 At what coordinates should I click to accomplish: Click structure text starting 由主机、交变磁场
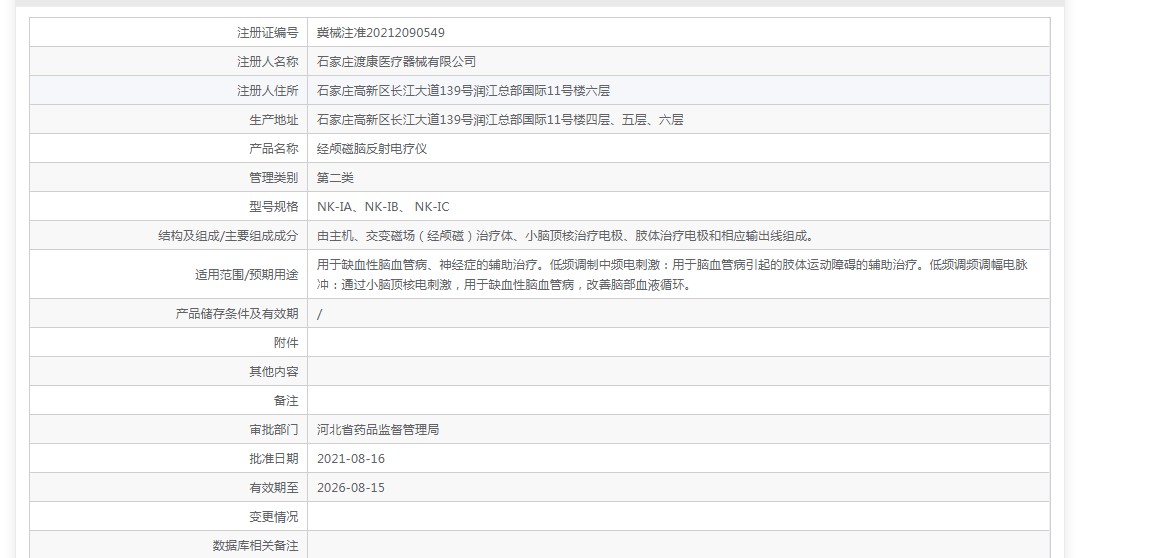[x=567, y=236]
